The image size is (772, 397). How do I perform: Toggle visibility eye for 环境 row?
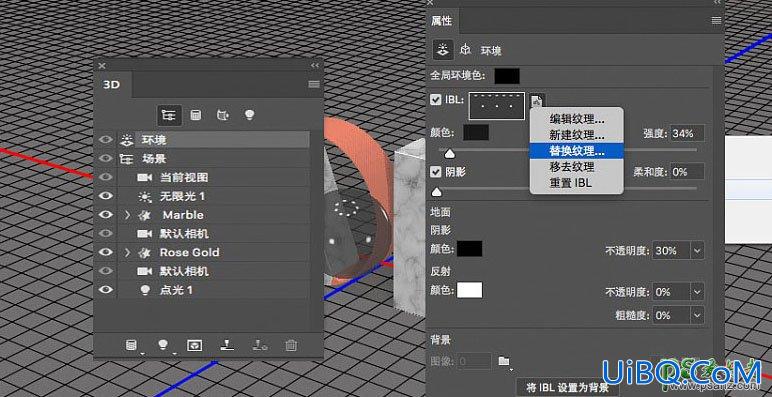tap(105, 140)
